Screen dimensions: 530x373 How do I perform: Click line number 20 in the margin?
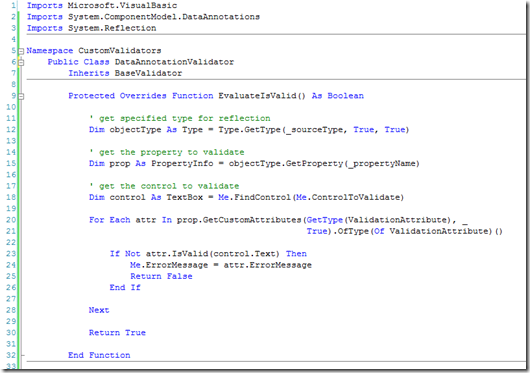point(11,220)
